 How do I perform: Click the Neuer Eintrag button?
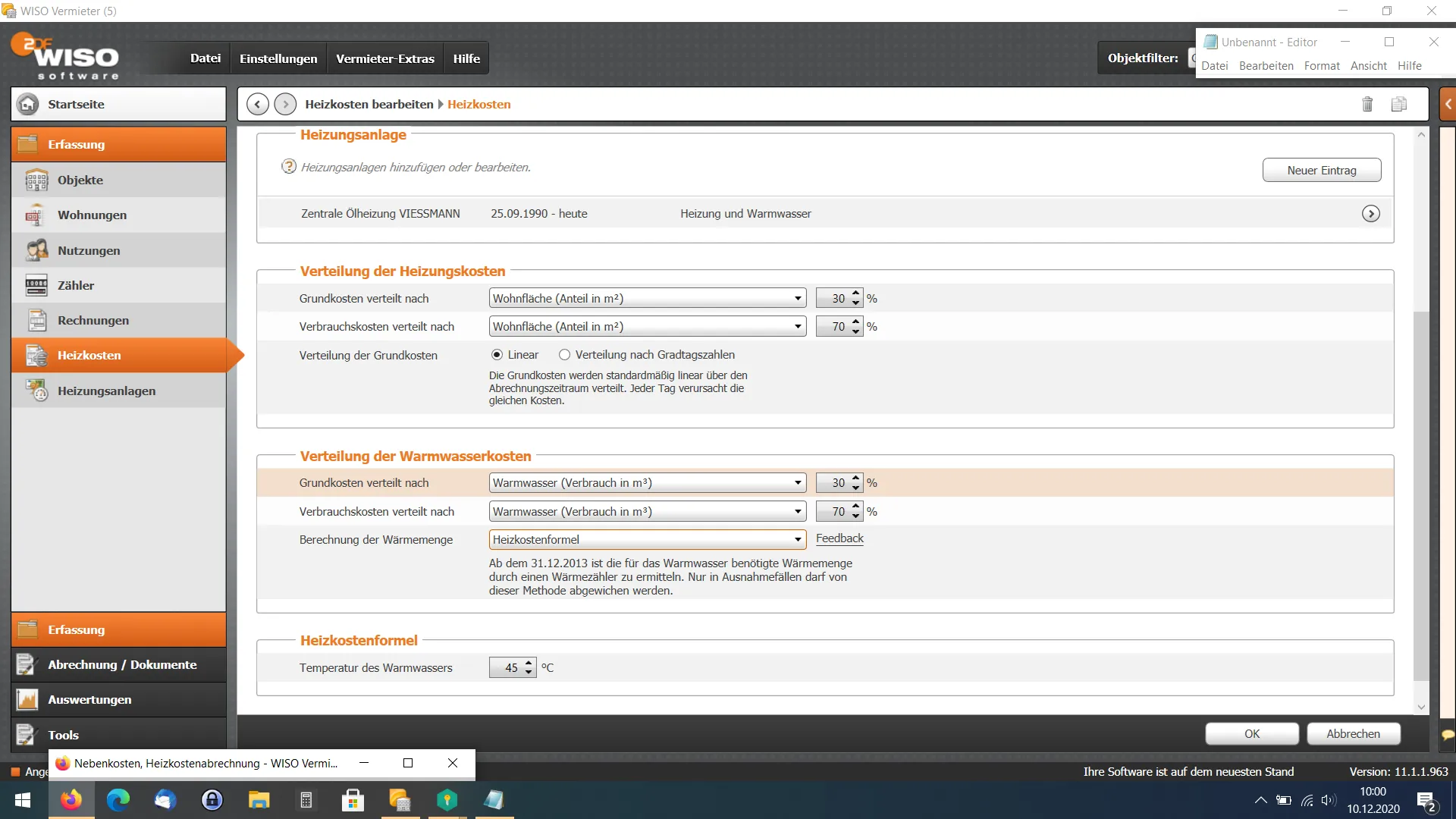[x=1321, y=171]
